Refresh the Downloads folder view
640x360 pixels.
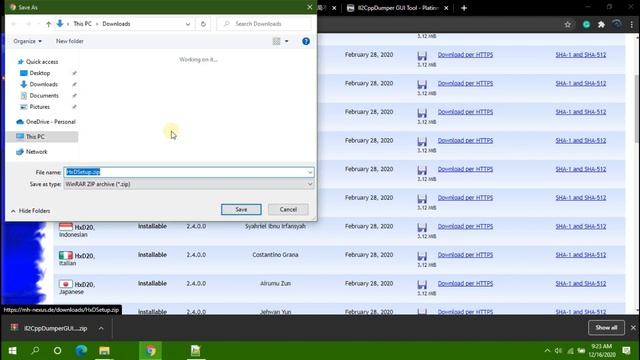click(203, 24)
